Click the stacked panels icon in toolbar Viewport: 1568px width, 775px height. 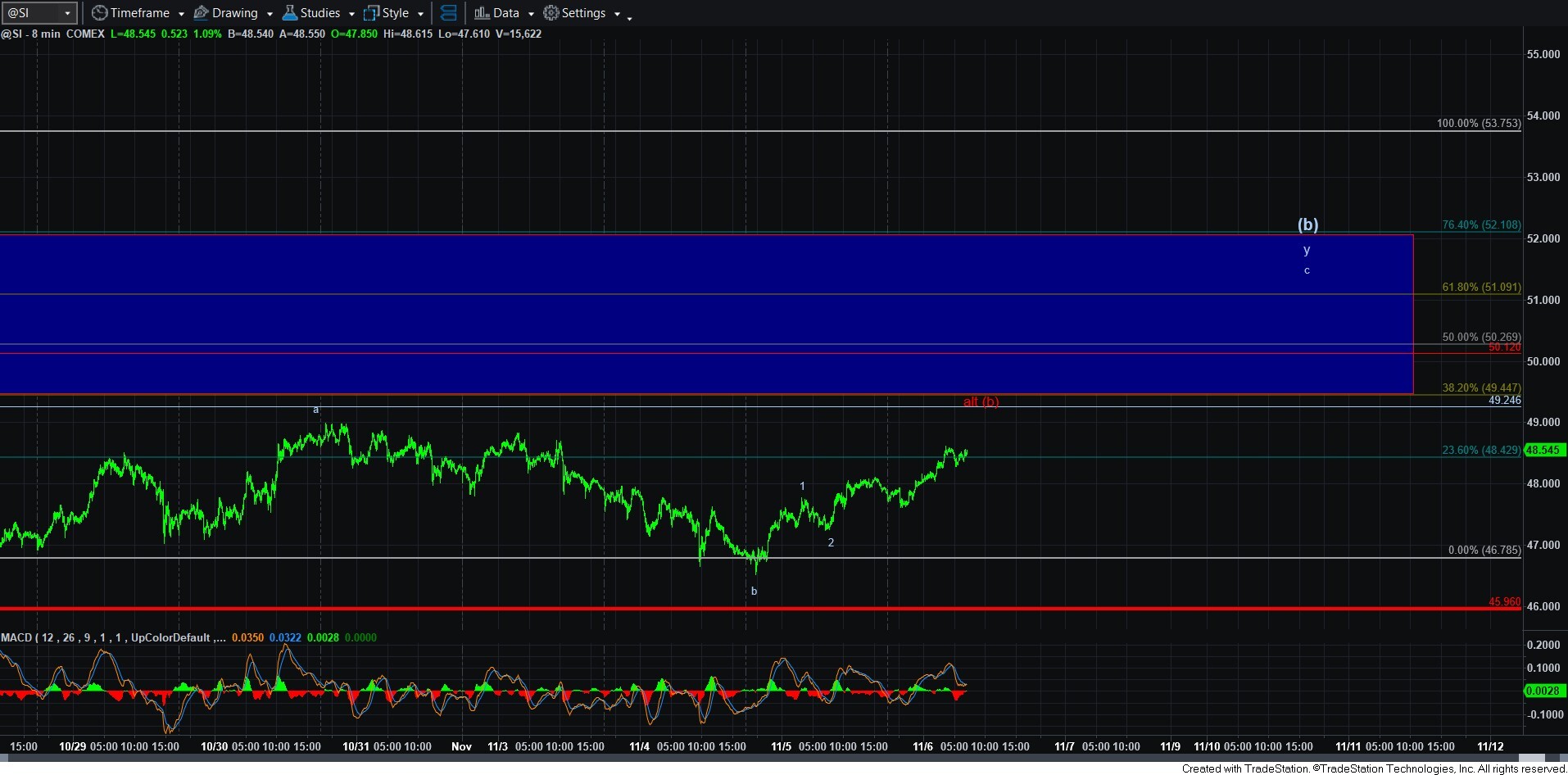[x=448, y=13]
